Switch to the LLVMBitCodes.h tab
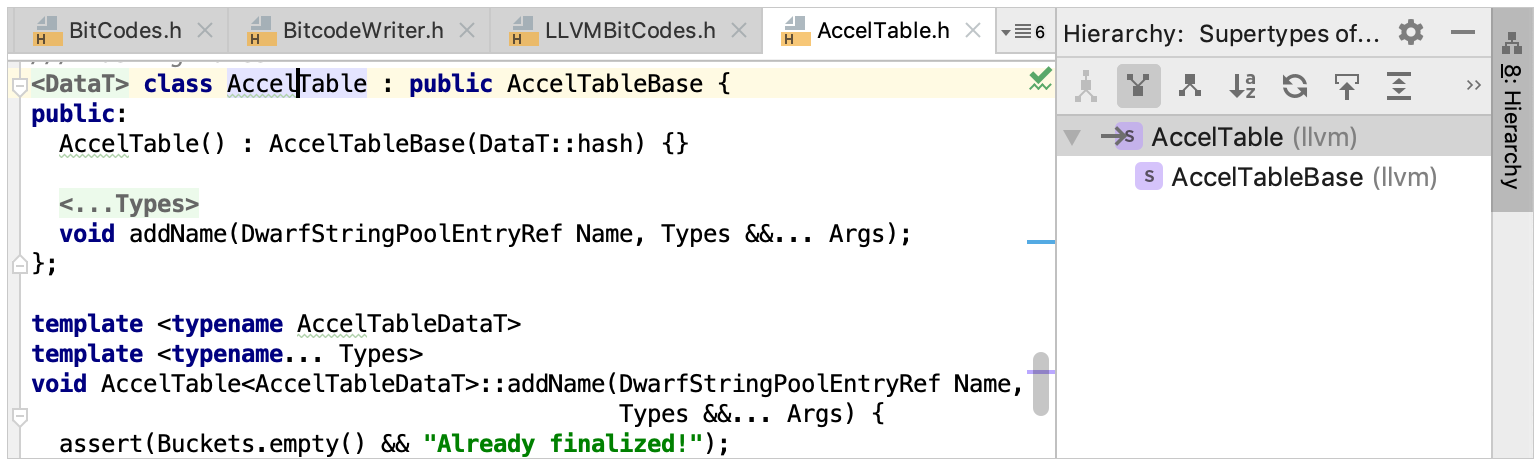1537x463 pixels. click(x=629, y=31)
